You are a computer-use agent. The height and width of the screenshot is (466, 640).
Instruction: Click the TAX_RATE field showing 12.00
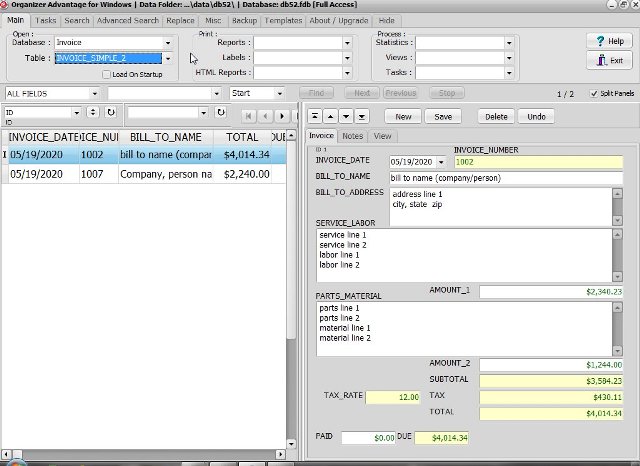coord(393,397)
